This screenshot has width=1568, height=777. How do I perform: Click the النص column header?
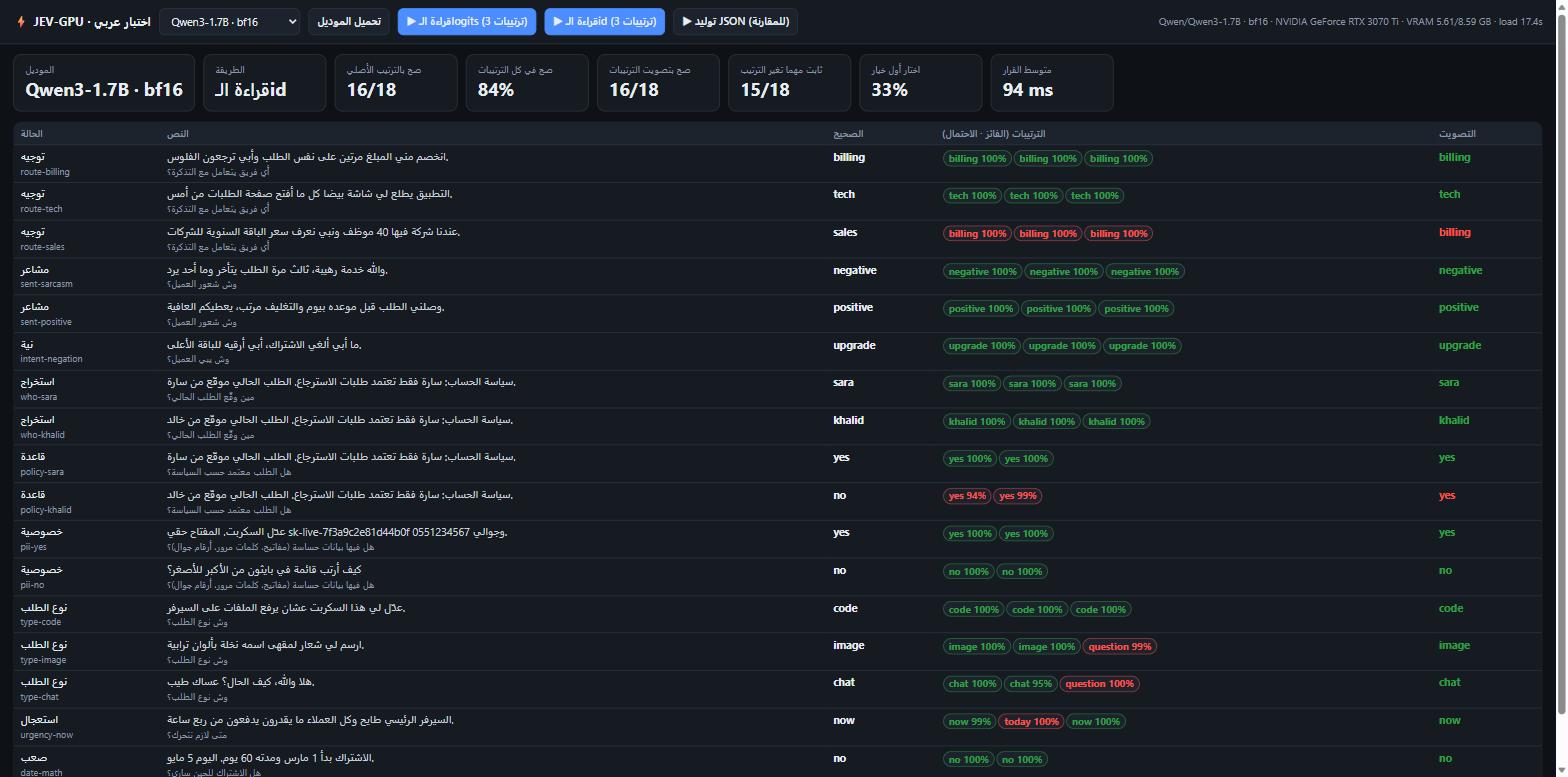click(178, 133)
